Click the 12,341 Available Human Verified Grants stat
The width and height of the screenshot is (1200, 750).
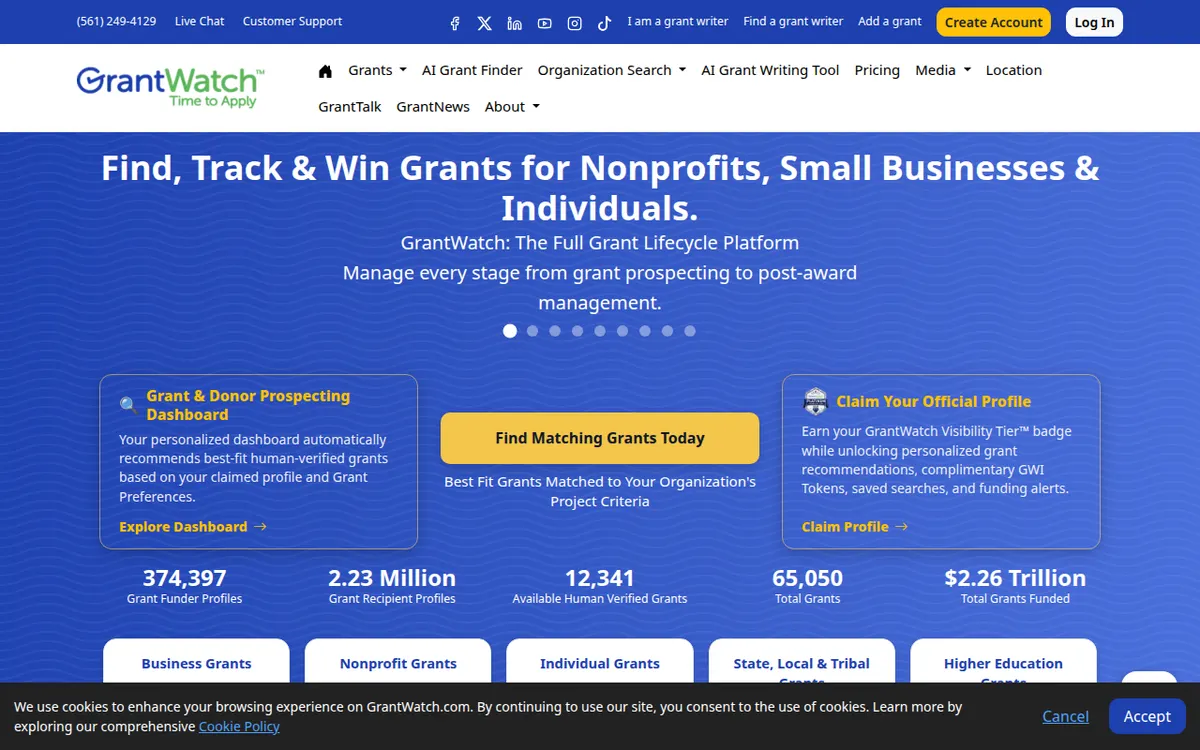click(600, 586)
